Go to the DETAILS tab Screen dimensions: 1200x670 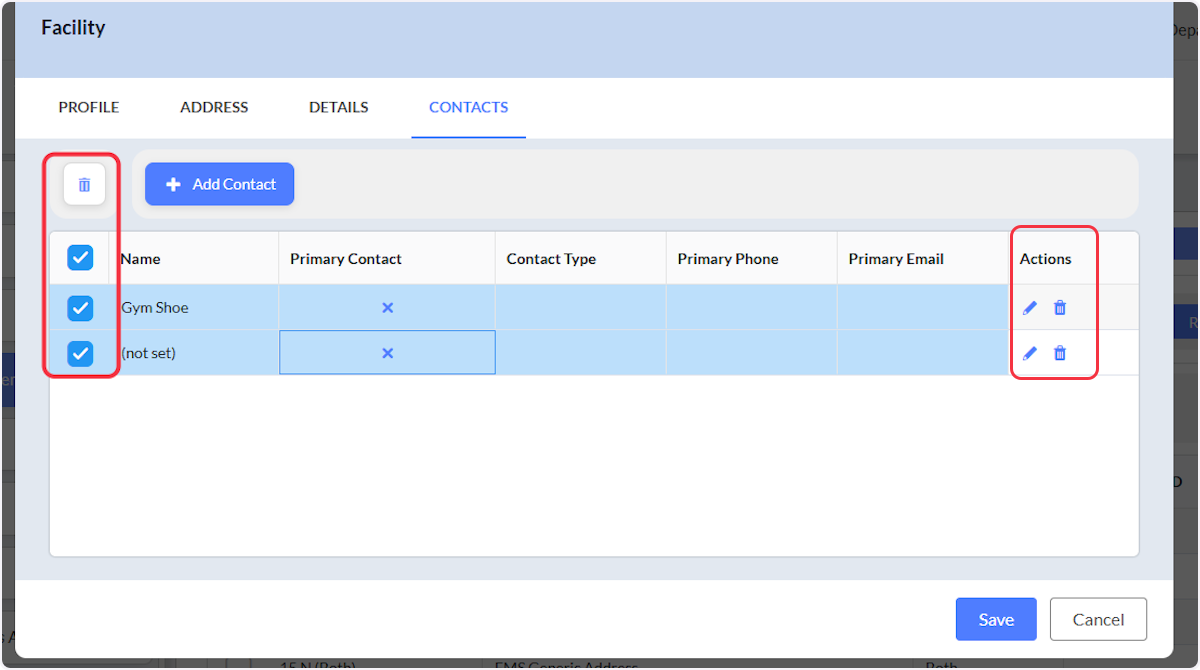[x=339, y=107]
